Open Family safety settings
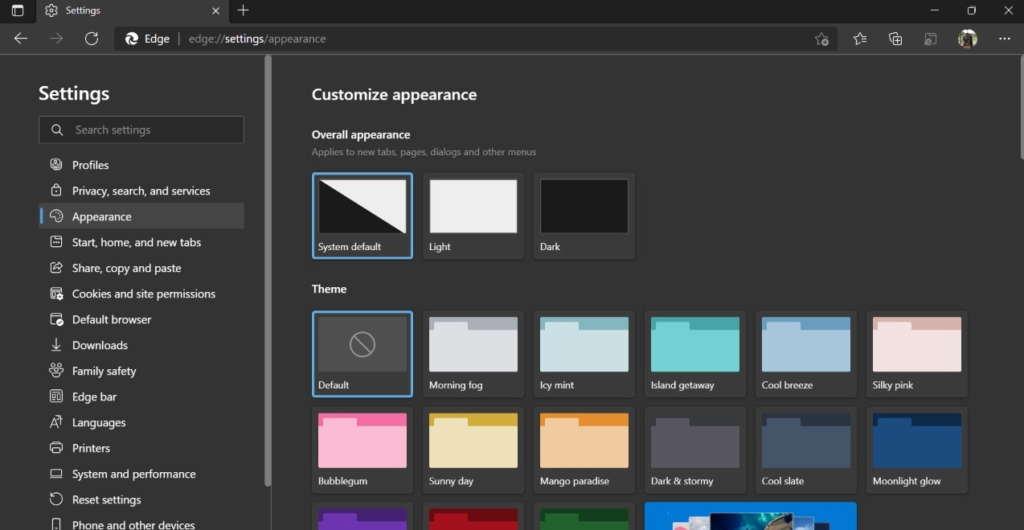 click(x=142, y=371)
